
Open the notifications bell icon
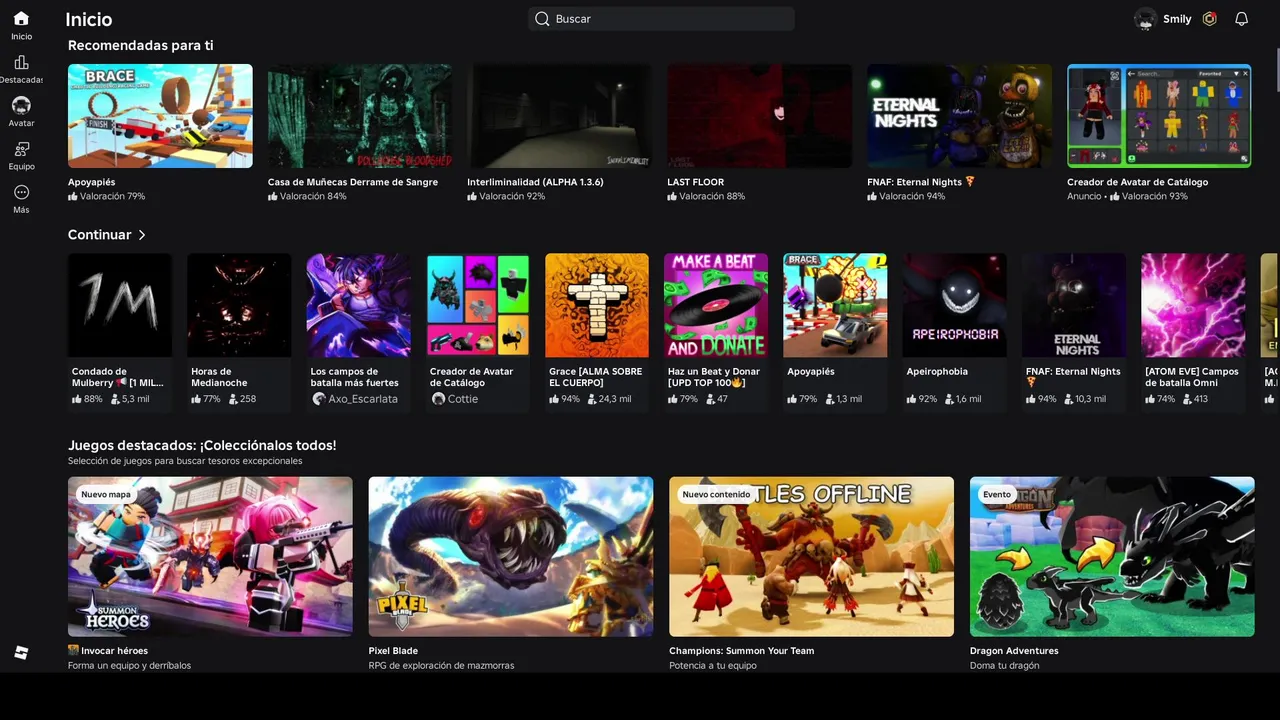click(x=1241, y=19)
